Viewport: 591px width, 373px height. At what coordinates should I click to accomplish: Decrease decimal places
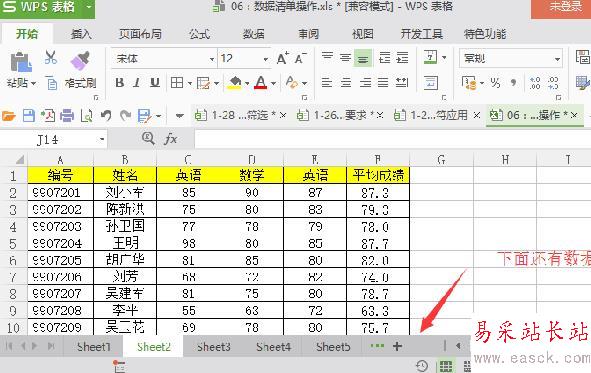click(553, 83)
